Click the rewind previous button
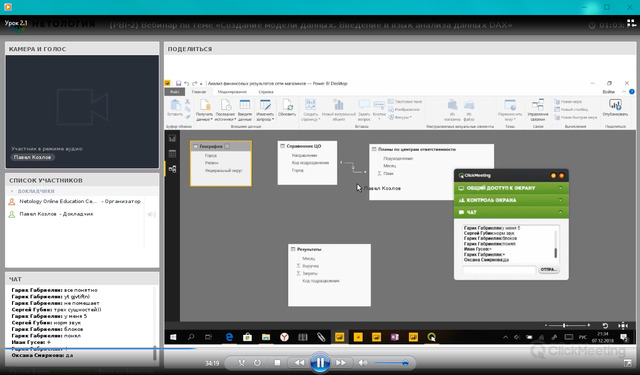 pyautogui.click(x=299, y=363)
